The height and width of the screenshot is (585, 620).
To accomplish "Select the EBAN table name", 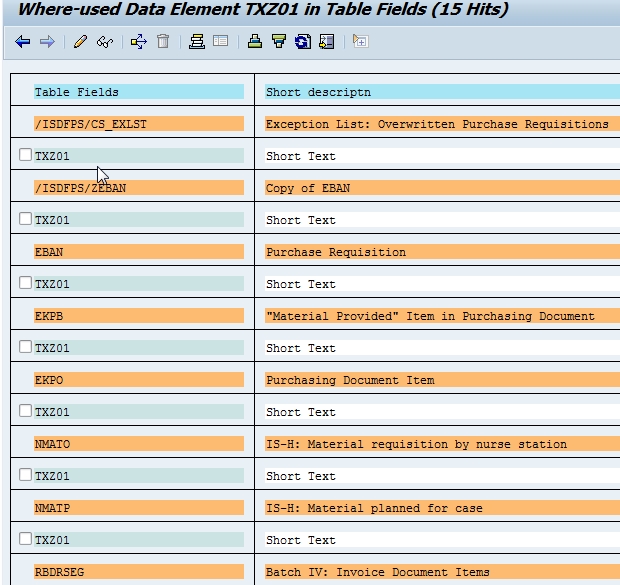I will 49,252.
